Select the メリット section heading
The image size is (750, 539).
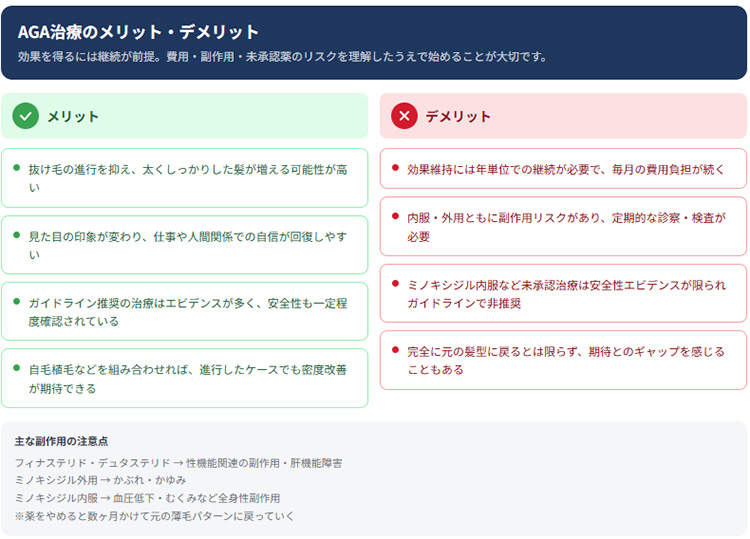point(73,116)
